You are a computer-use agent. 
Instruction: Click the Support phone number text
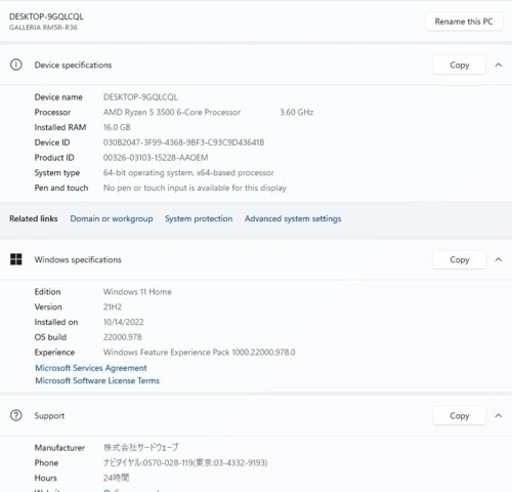coord(185,463)
